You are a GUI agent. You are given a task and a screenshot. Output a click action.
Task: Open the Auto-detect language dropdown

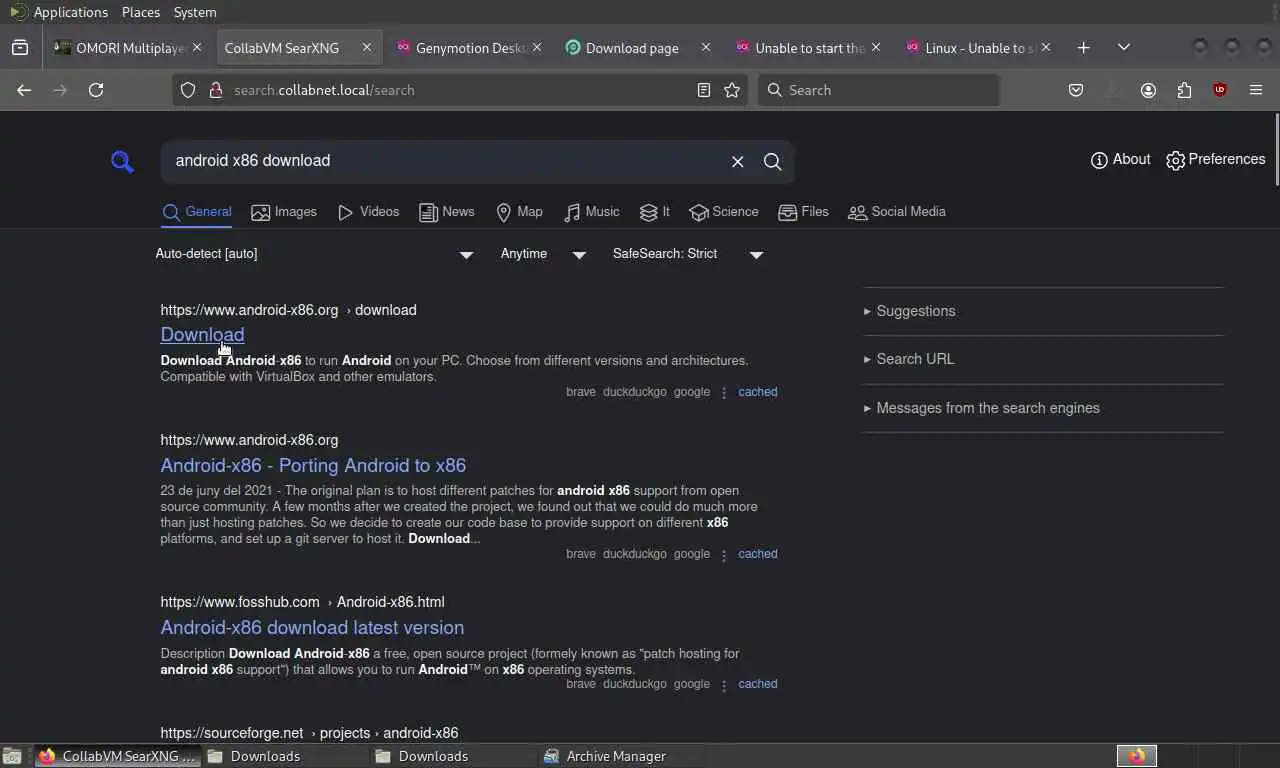tap(314, 254)
